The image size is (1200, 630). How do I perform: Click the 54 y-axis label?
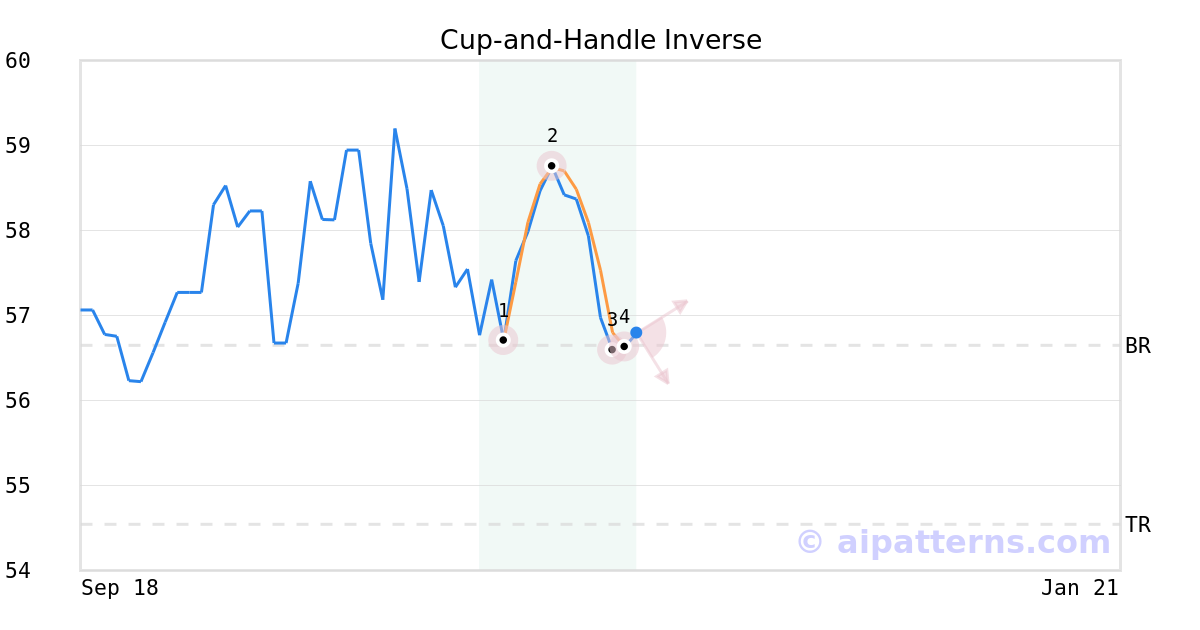(x=18, y=570)
